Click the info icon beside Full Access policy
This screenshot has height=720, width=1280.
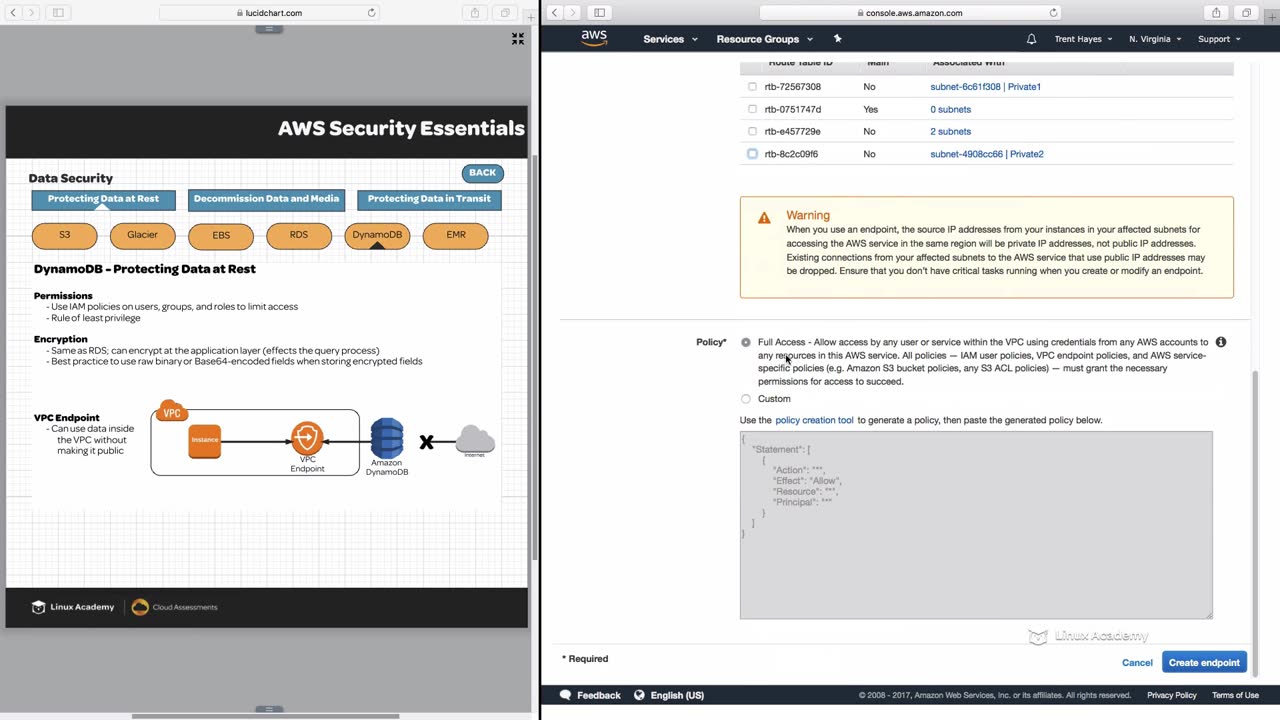click(1220, 342)
